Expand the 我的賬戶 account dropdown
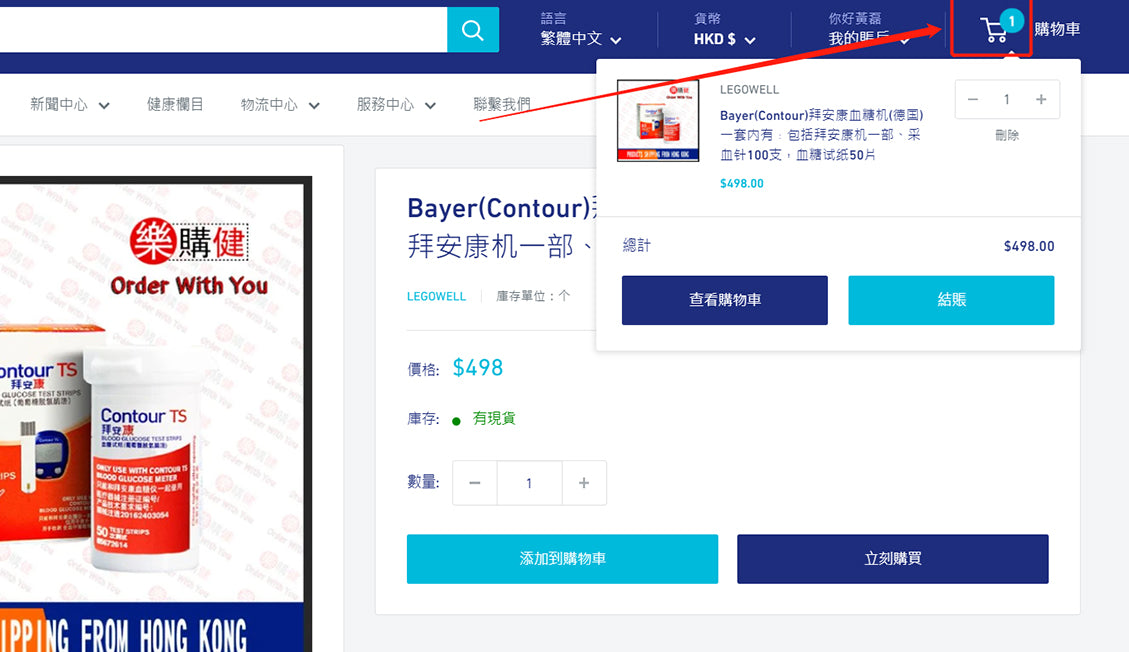1129x652 pixels. coord(866,39)
